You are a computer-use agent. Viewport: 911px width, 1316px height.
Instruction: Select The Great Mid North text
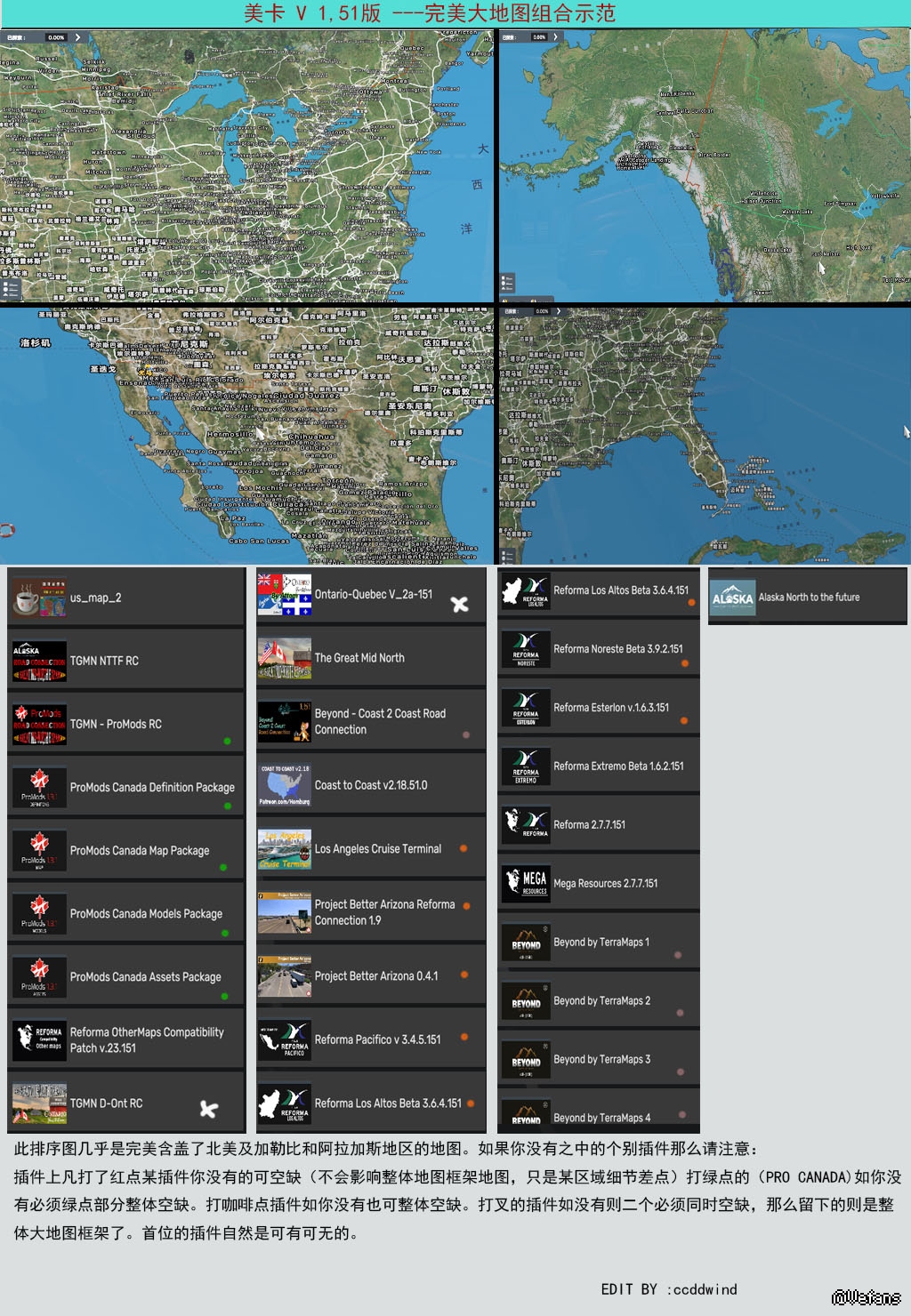tap(359, 658)
